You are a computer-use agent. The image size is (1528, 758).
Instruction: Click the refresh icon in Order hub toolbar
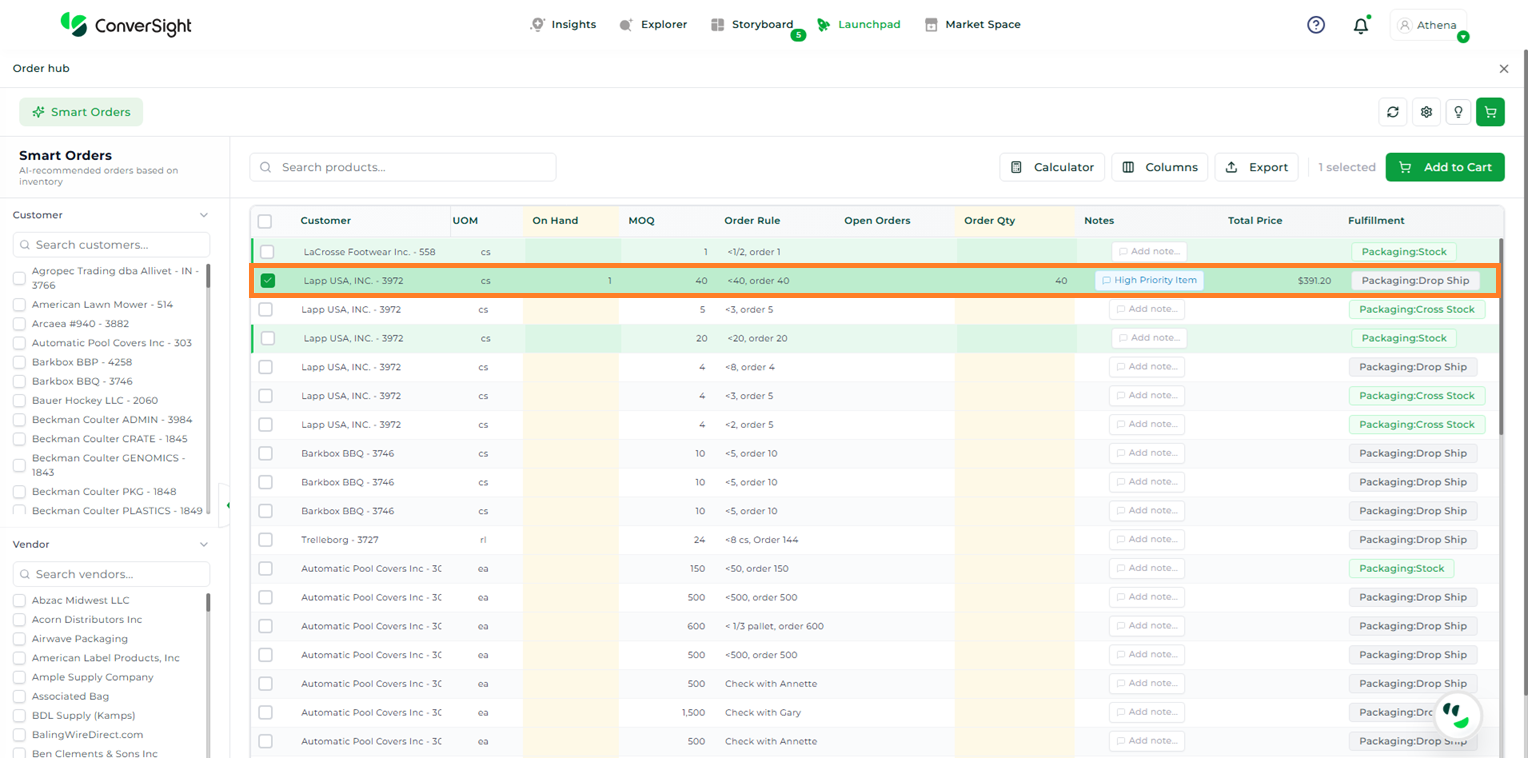pyautogui.click(x=1393, y=112)
